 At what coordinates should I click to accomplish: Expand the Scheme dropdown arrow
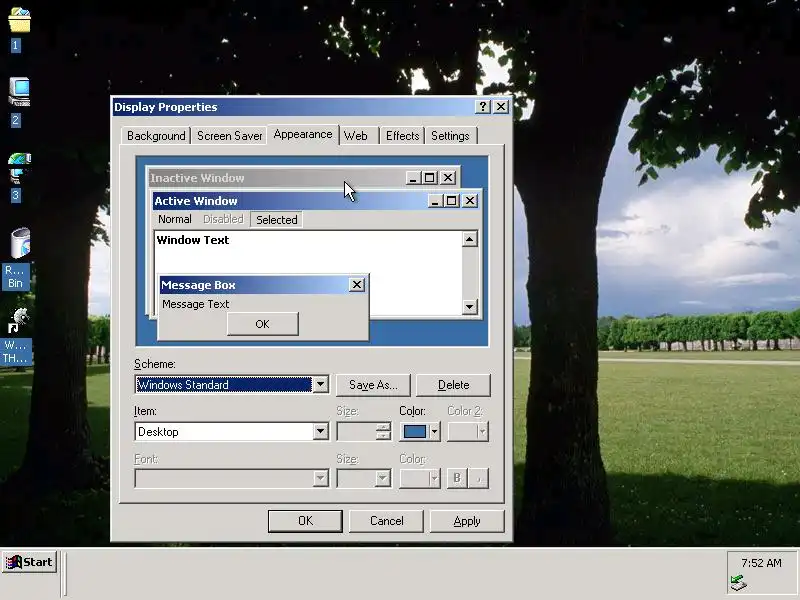pyautogui.click(x=320, y=384)
